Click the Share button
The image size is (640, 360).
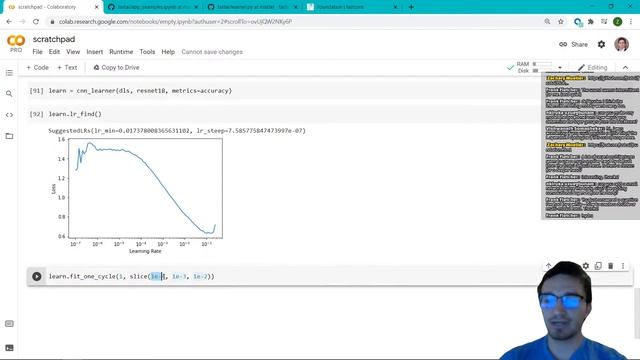(573, 44)
